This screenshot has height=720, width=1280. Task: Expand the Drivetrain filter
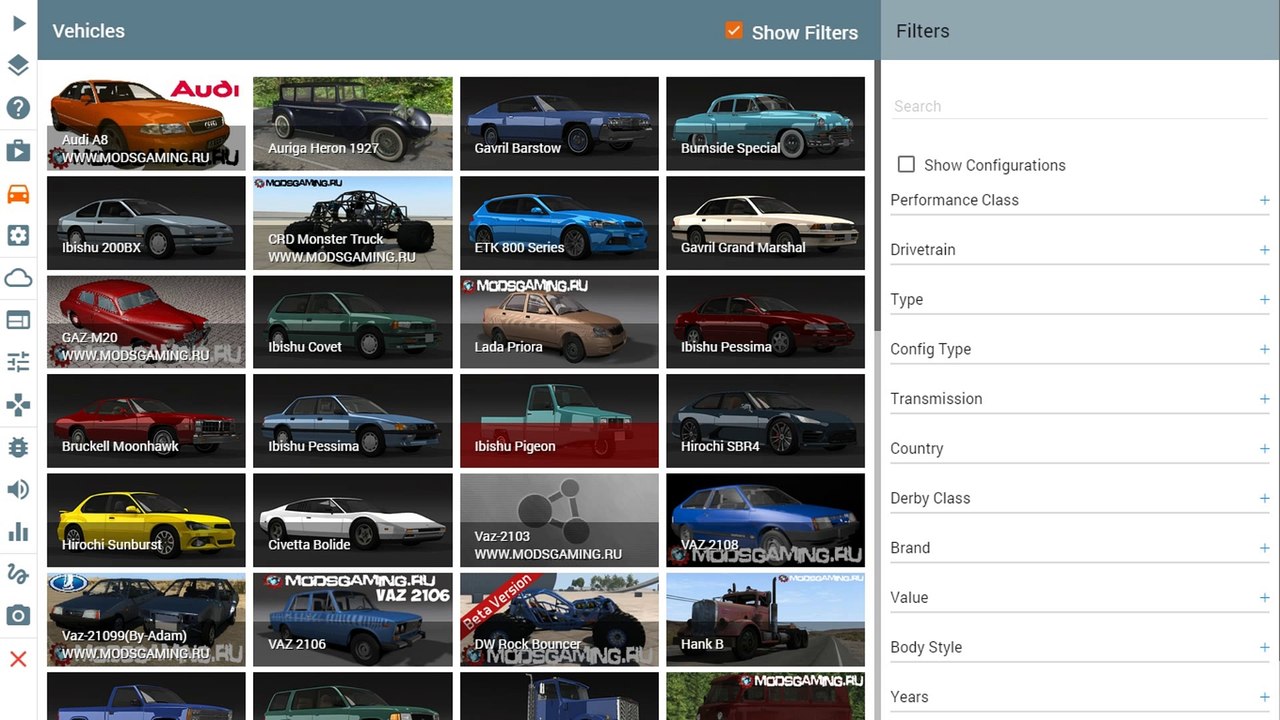[x=1080, y=250]
